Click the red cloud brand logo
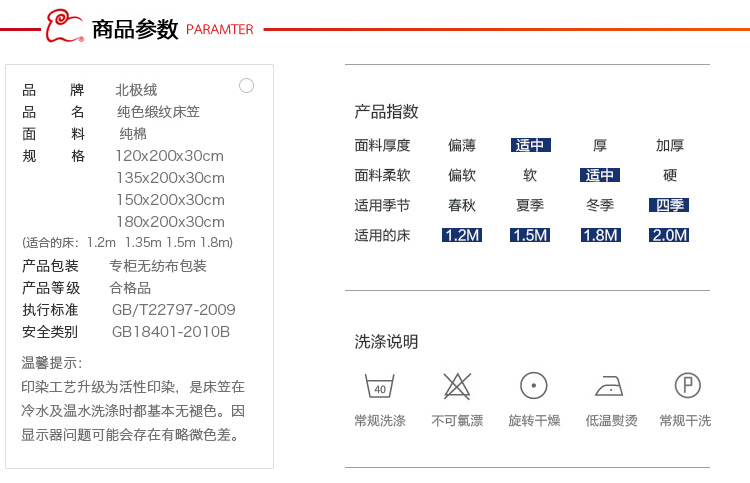 tap(64, 26)
